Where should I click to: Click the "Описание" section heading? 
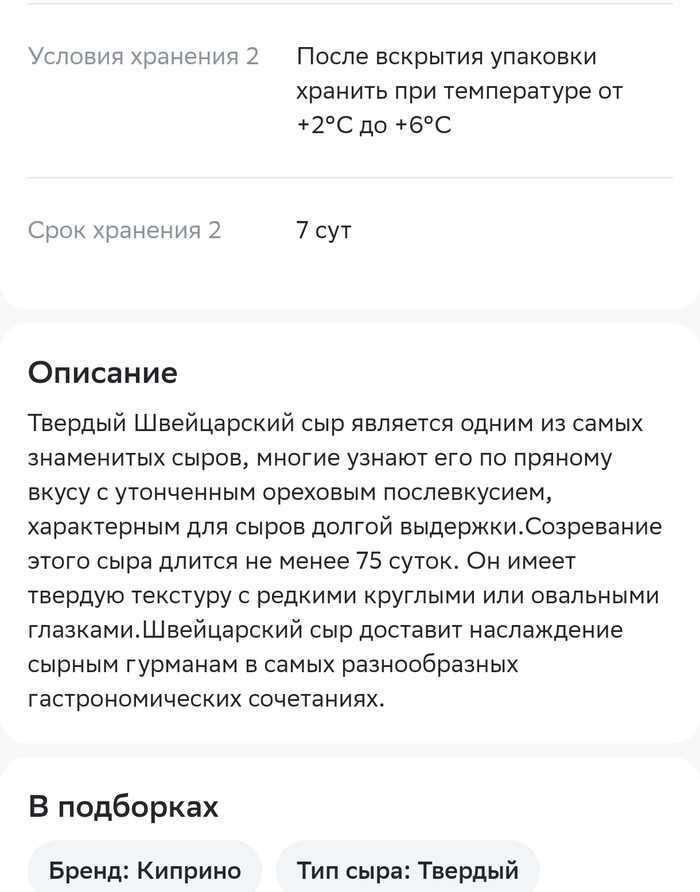(103, 373)
